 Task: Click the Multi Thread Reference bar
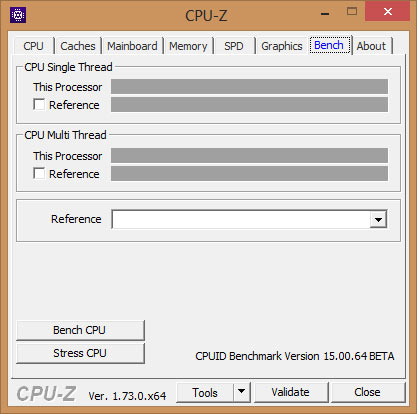(249, 174)
